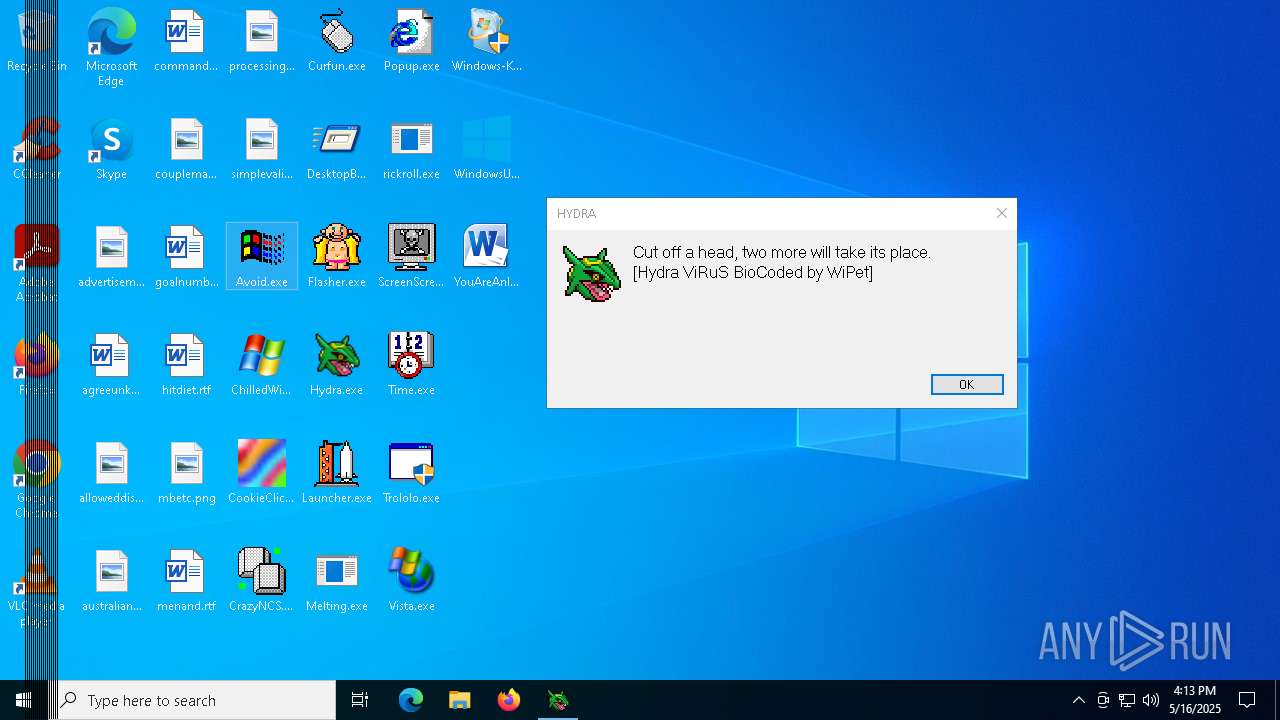Screen dimensions: 1280x720
Task: Open File Explorer from the taskbar
Action: 460,700
